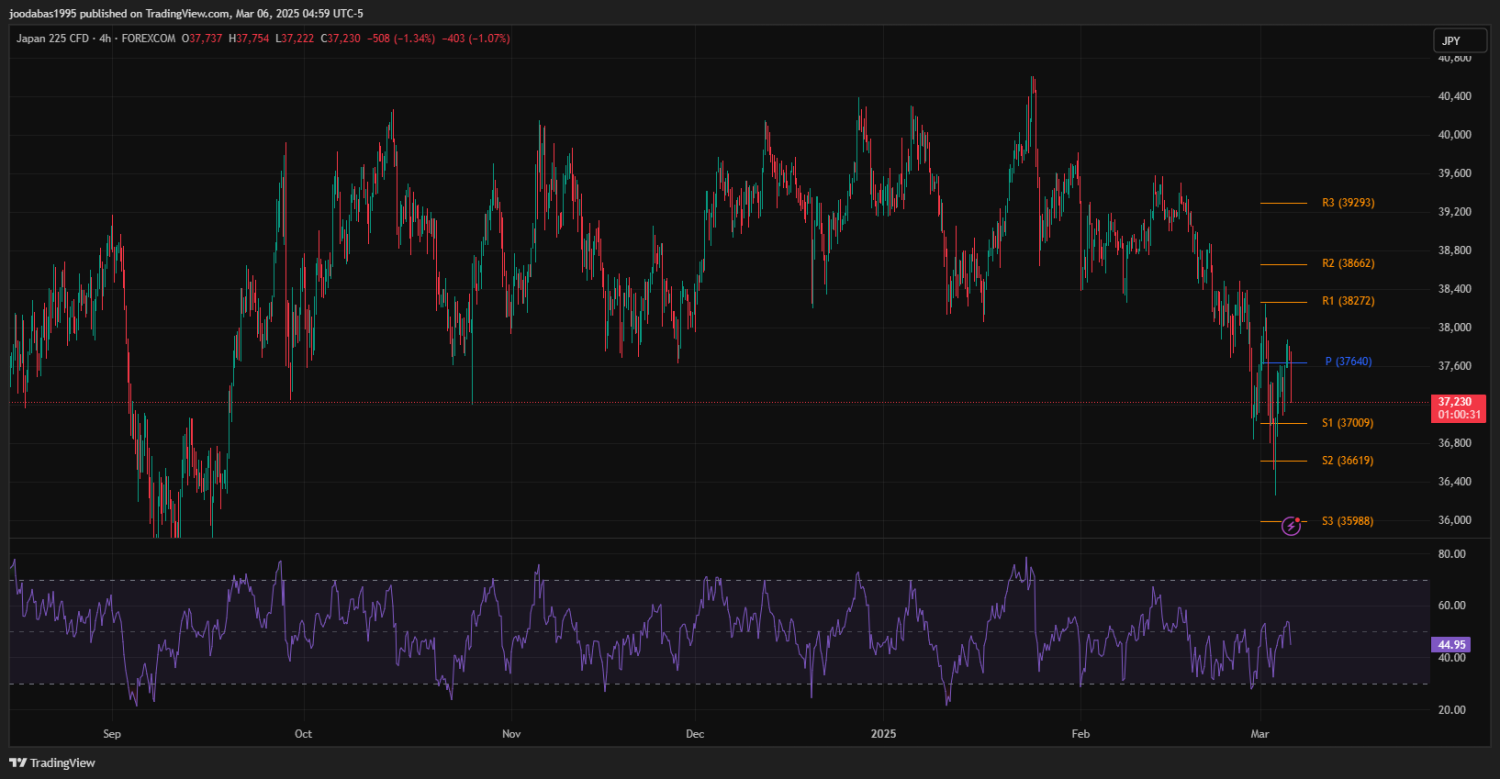The image size is (1500, 779).
Task: Click the TradingView logo icon
Action: [18, 763]
